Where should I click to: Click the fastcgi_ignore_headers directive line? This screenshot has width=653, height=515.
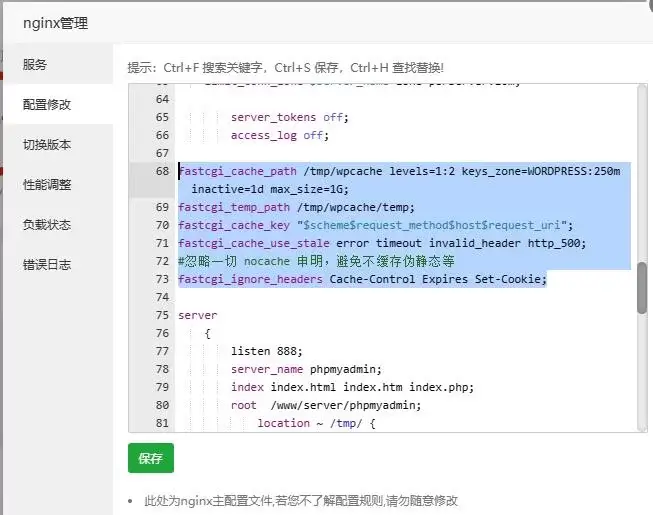point(362,279)
